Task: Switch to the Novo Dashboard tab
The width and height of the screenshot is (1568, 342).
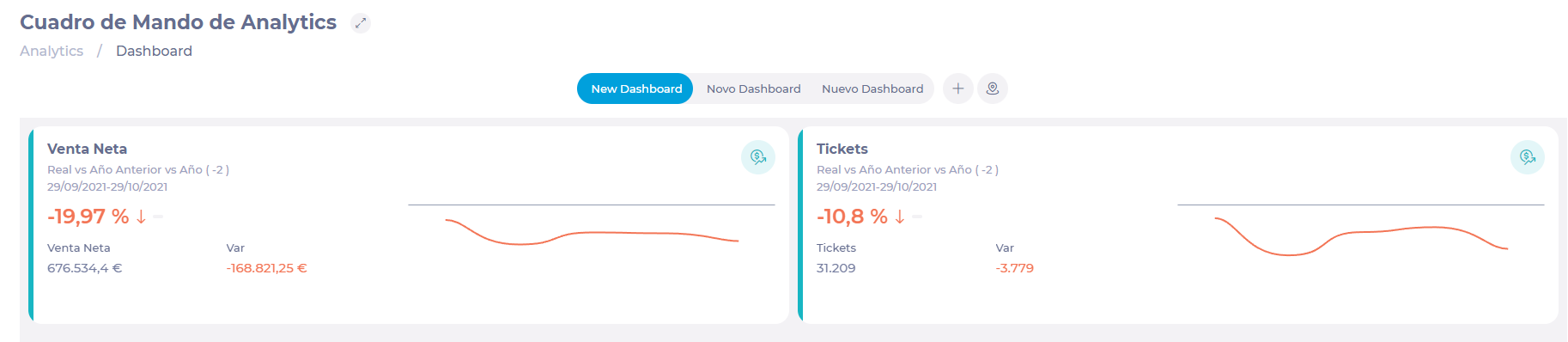Action: pyautogui.click(x=754, y=89)
